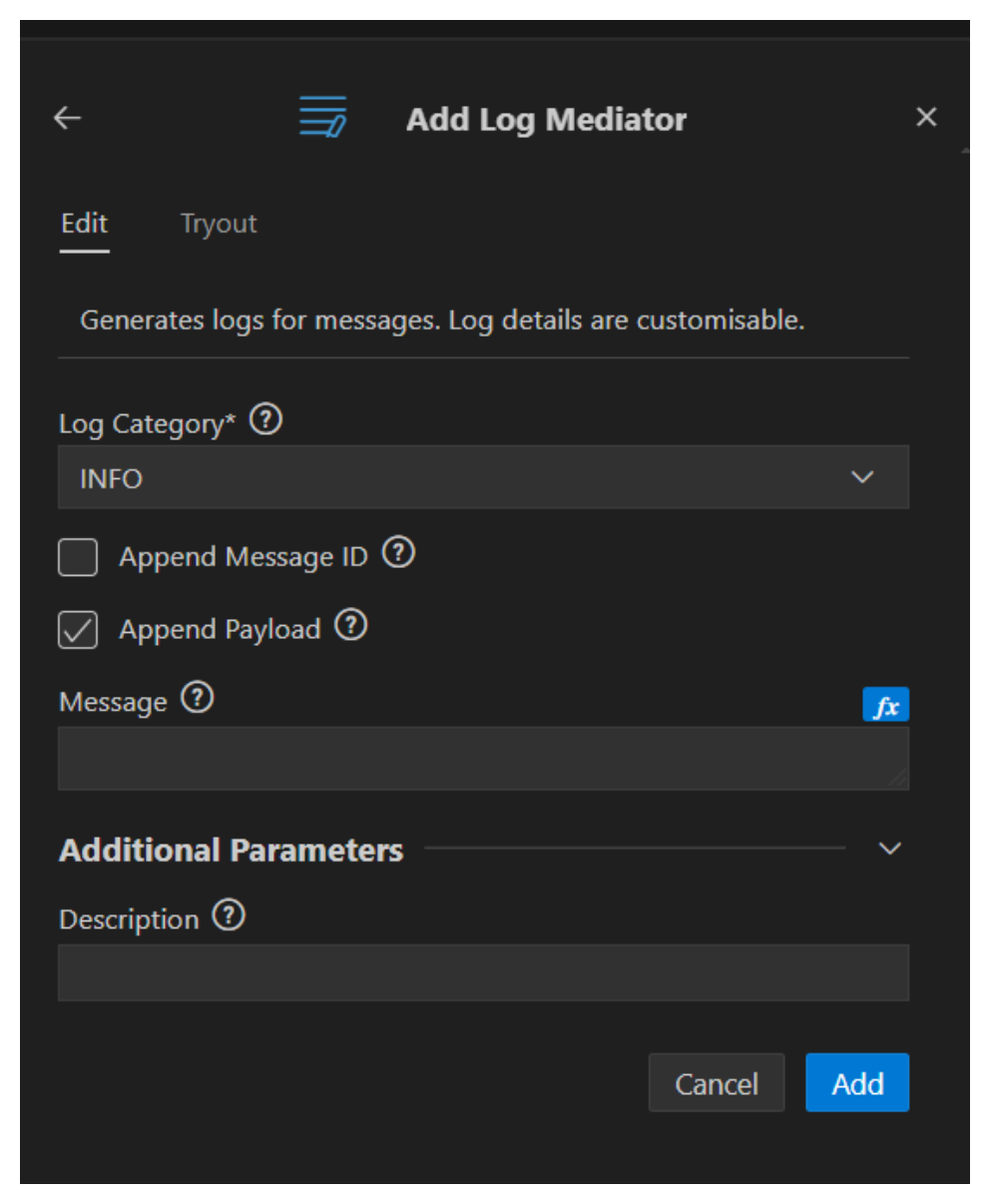The width and height of the screenshot is (989, 1204).
Task: Open the fx expression editor for Message
Action: point(885,705)
